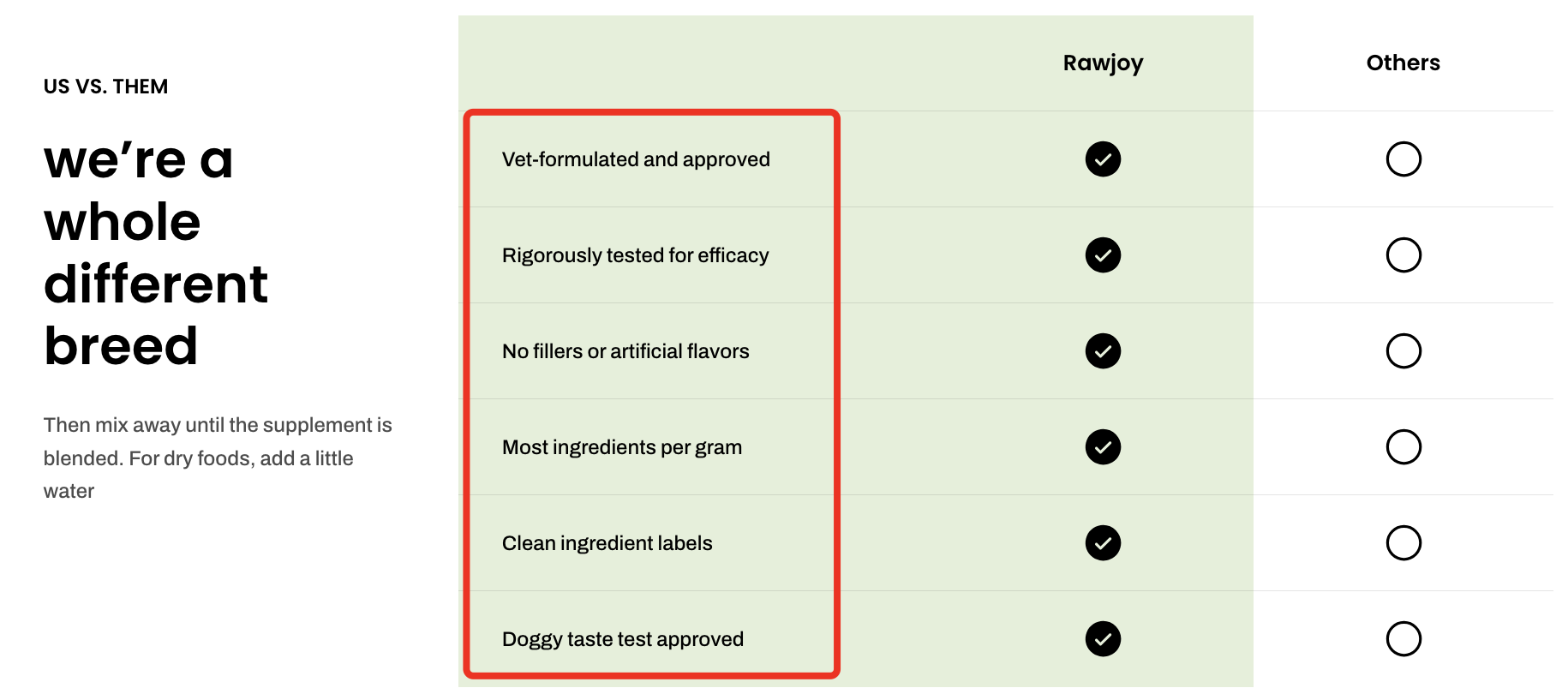Screen dimensions: 1568x700
Task: Select Others circle in No fillers row
Action: (x=1403, y=351)
